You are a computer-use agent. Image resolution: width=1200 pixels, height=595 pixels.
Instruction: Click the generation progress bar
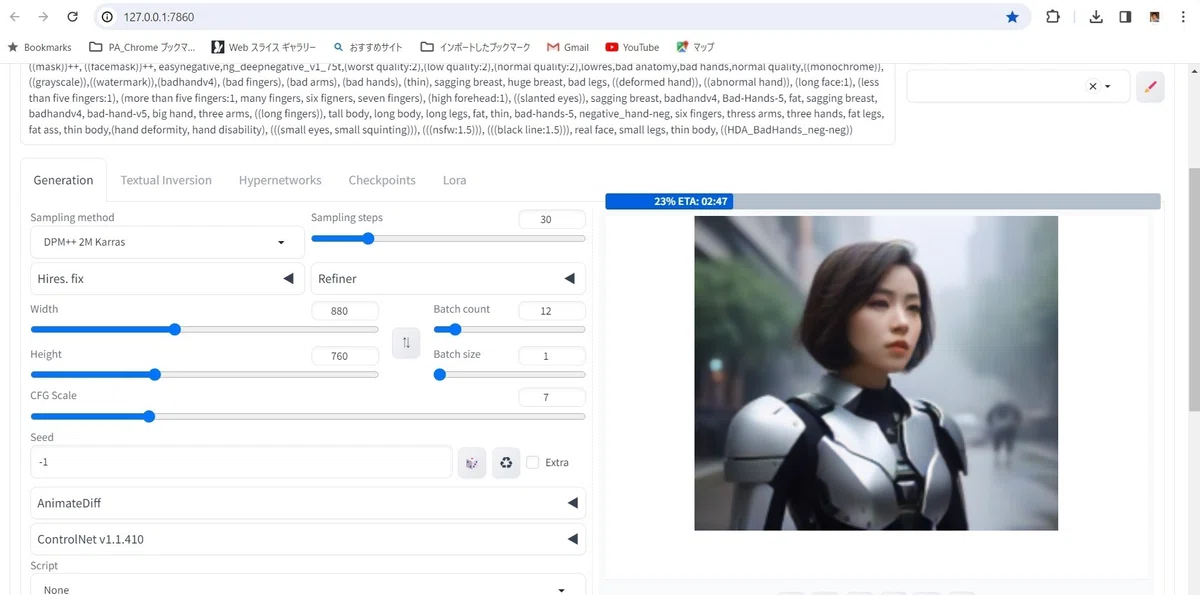[x=883, y=201]
